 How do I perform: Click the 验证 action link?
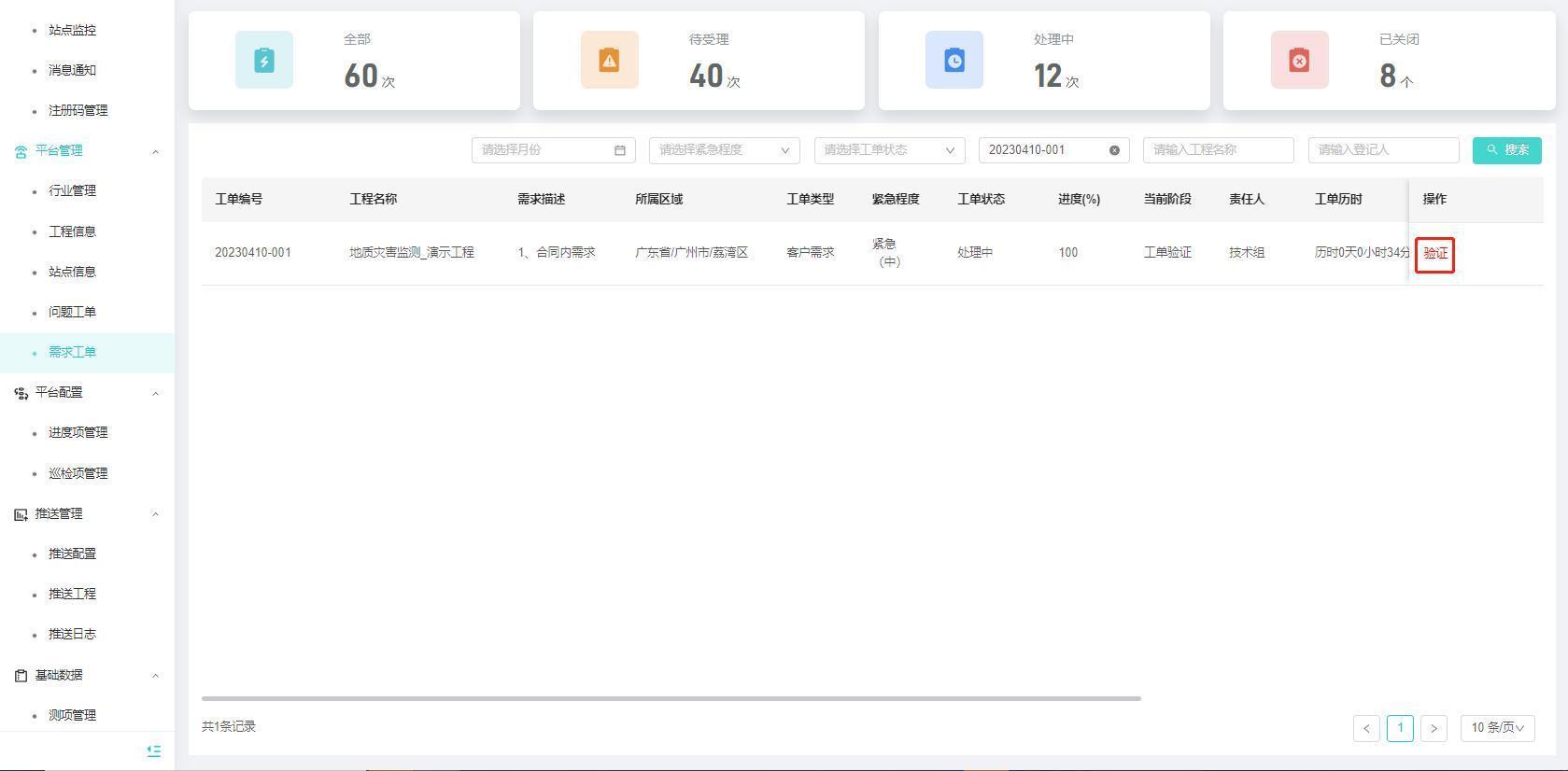(1434, 254)
